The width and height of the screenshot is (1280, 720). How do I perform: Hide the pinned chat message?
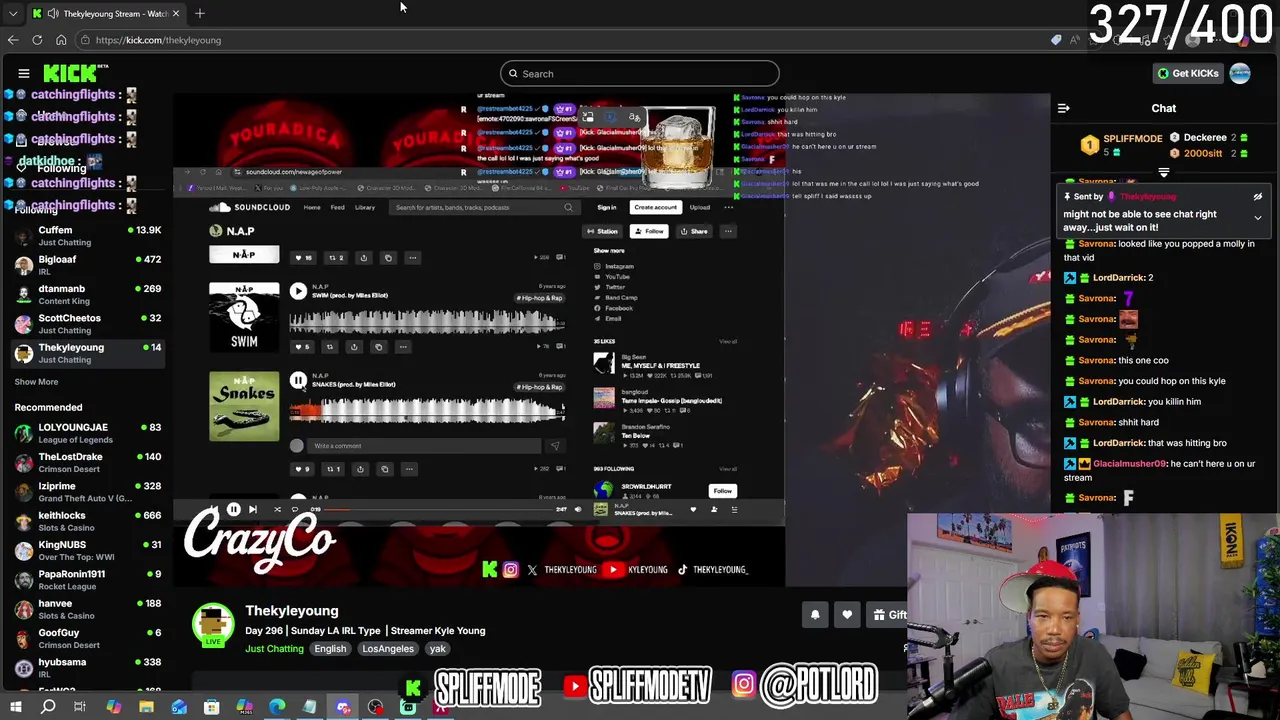click(1258, 197)
